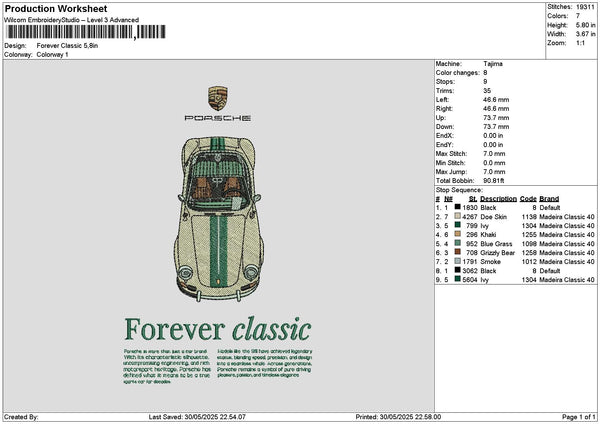This screenshot has height=424, width=600.
Task: Click the Blue Grass description text
Action: (x=496, y=244)
